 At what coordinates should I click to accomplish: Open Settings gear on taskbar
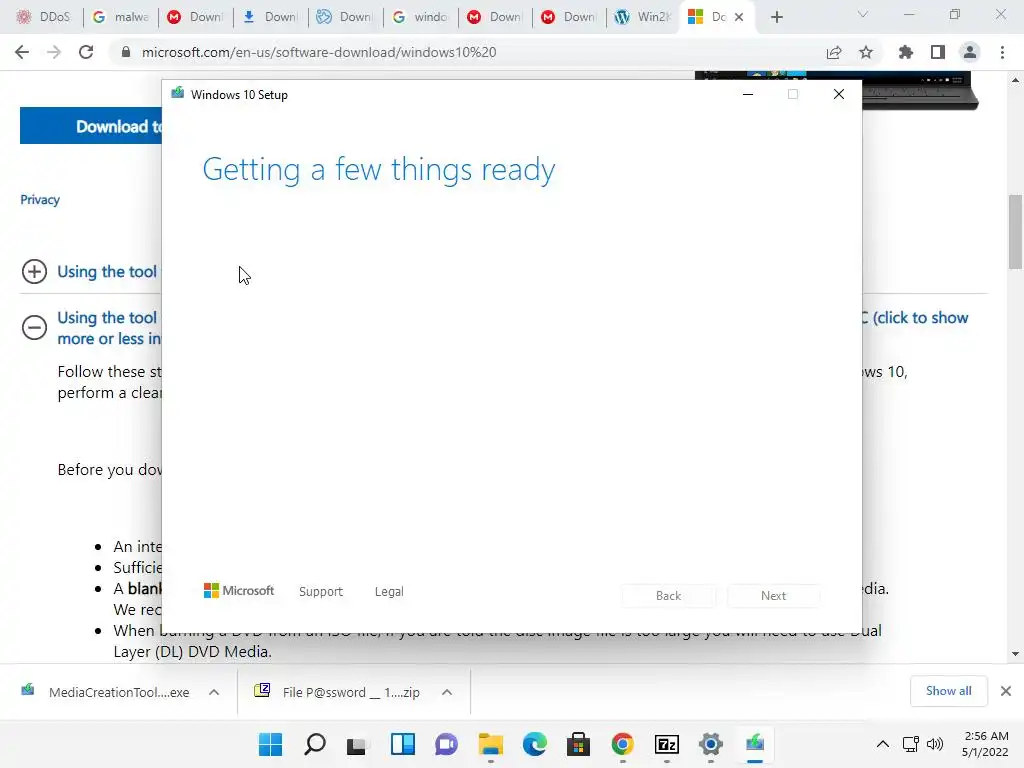point(711,744)
